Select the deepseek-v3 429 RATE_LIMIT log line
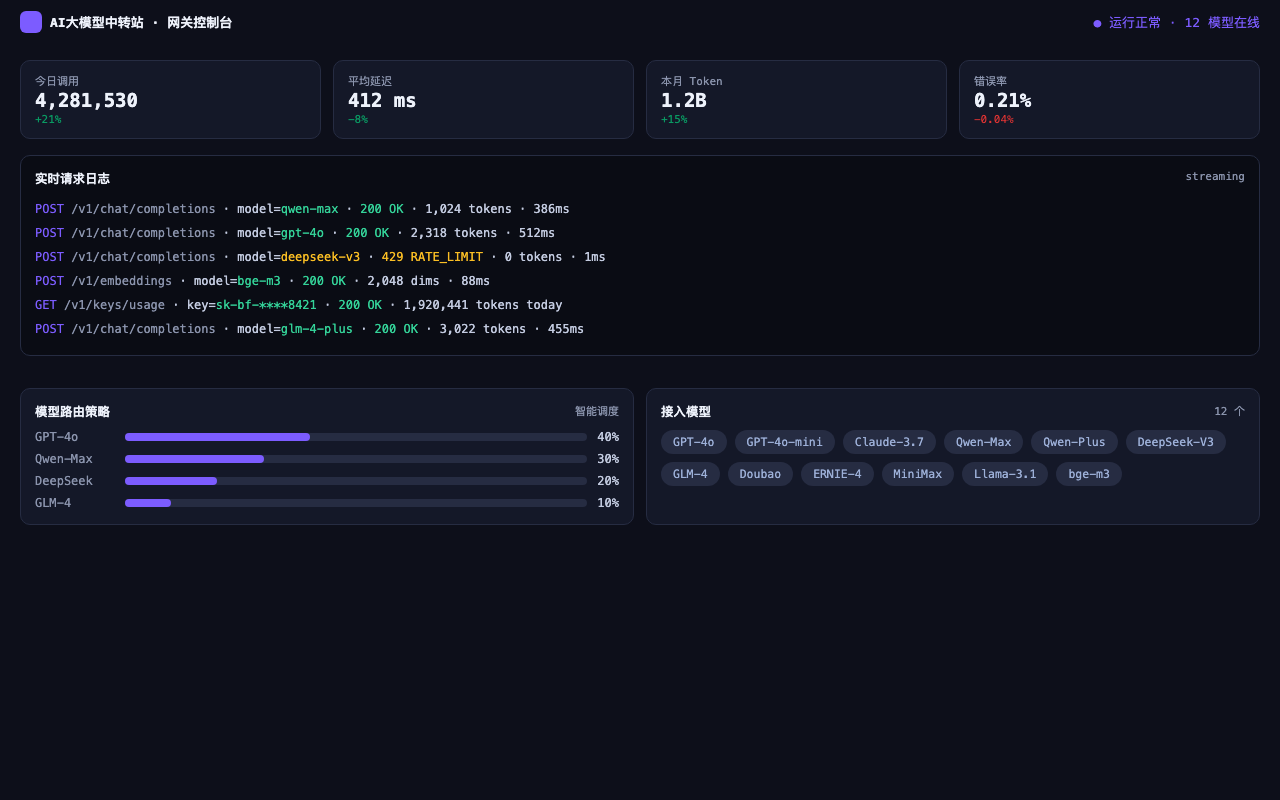The width and height of the screenshot is (1280, 800). click(x=320, y=257)
